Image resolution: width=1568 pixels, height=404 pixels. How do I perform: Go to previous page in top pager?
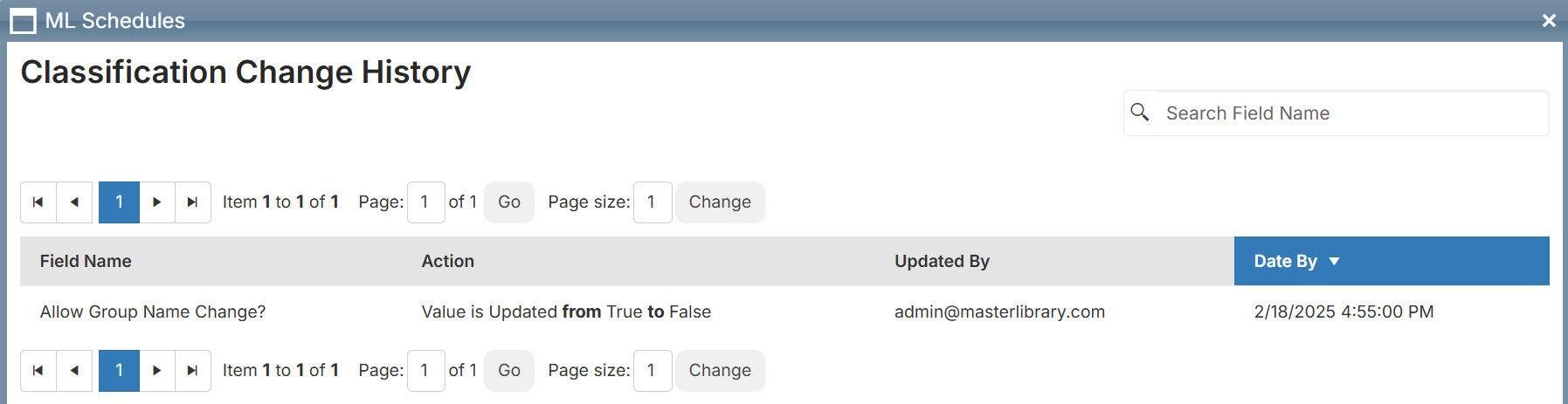[74, 202]
